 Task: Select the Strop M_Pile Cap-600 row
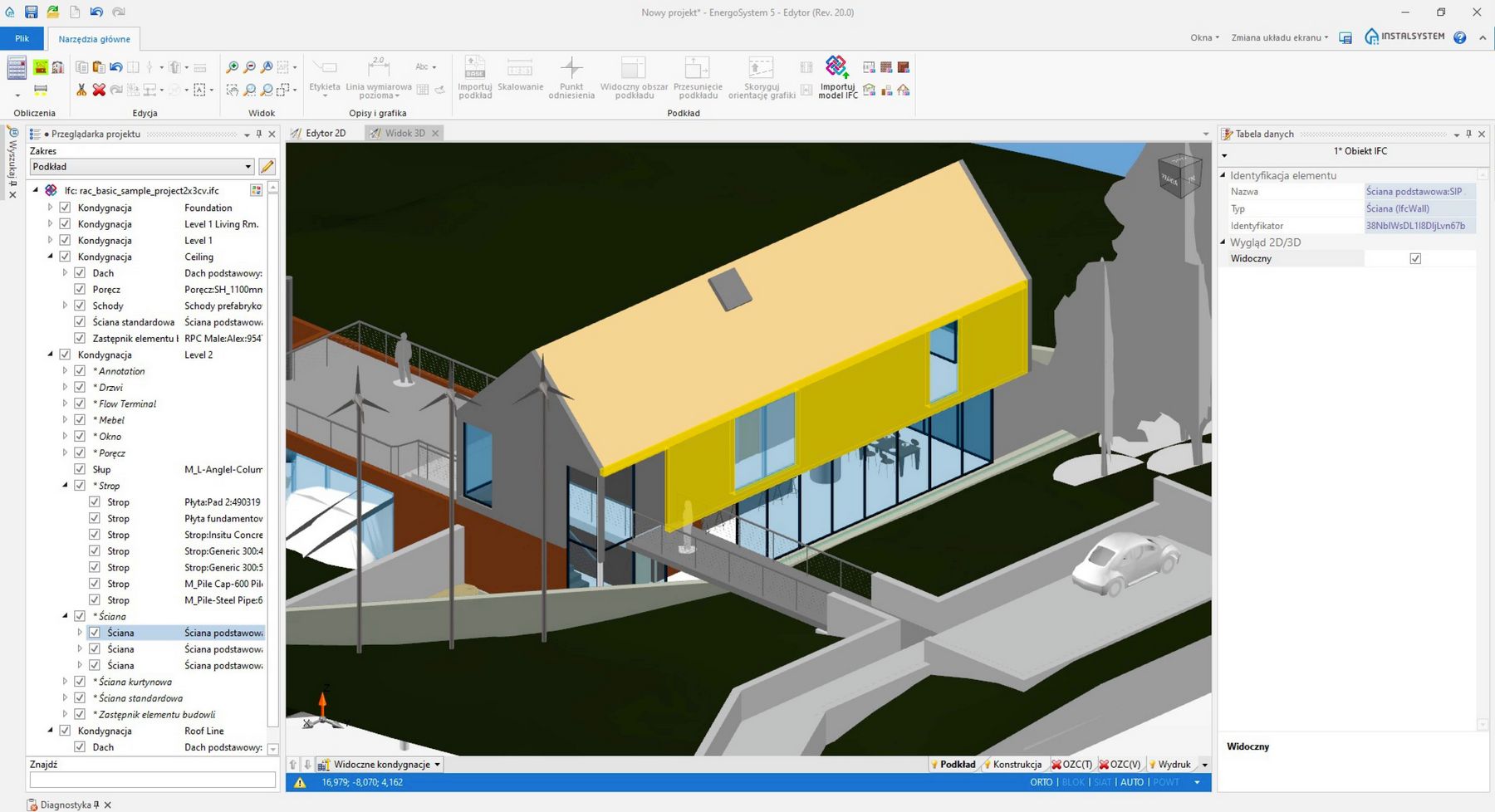point(177,584)
